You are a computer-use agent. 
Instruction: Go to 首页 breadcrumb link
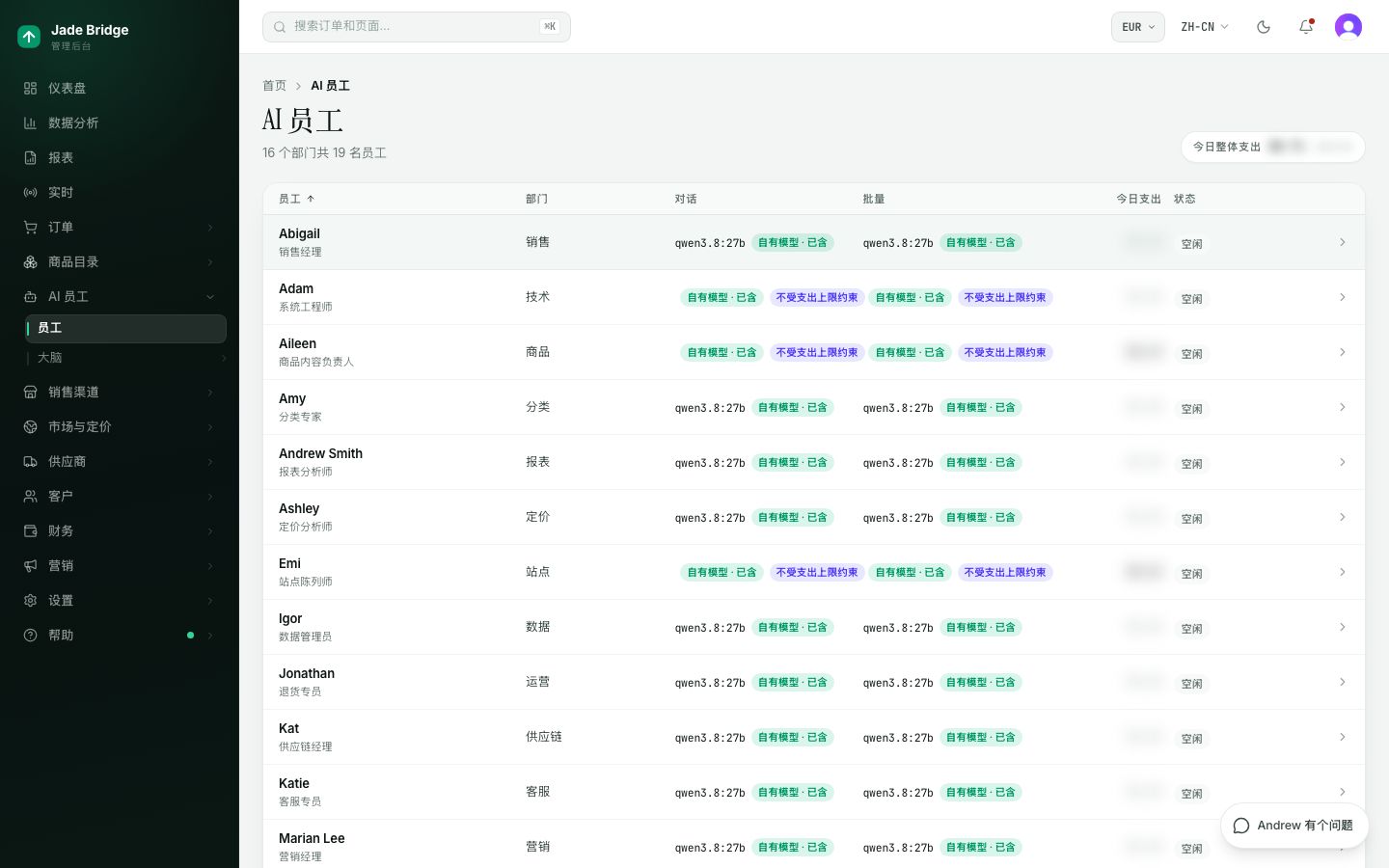[274, 86]
